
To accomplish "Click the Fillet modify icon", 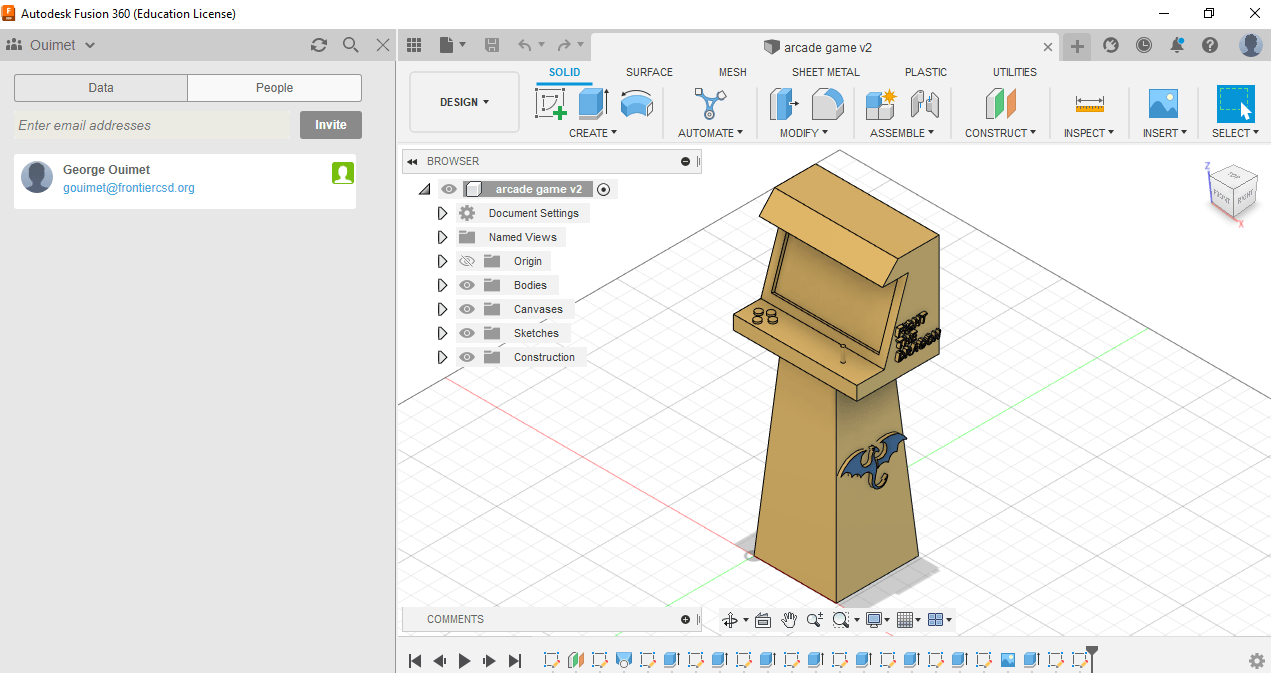I will 827,104.
